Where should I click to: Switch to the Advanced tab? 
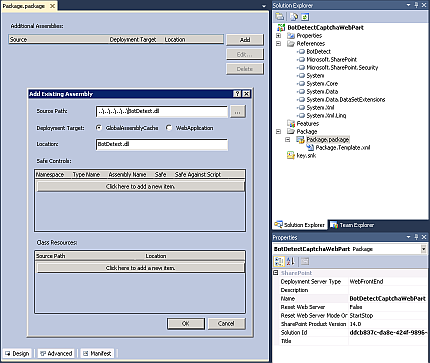pyautogui.click(x=56, y=354)
